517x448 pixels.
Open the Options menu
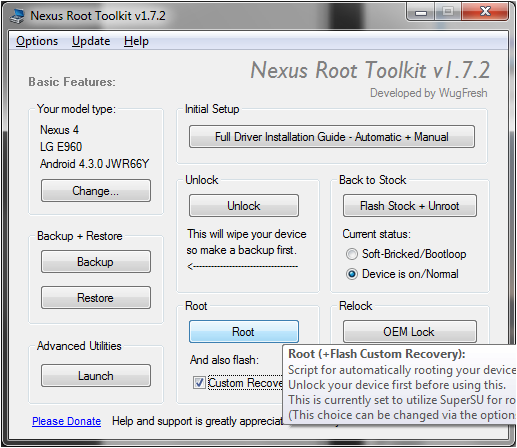coord(37,41)
